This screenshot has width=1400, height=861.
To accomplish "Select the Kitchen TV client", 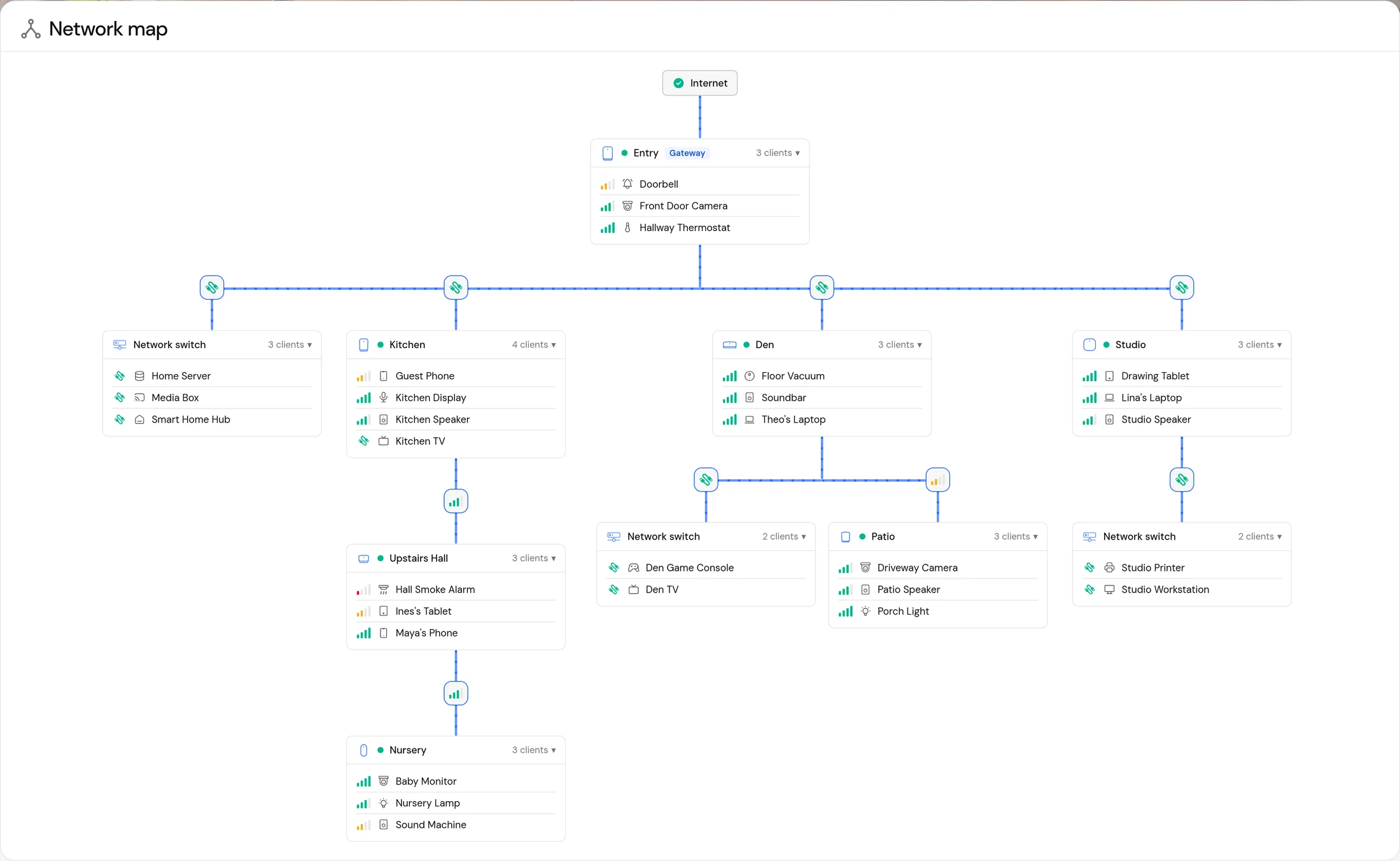I will (456, 441).
